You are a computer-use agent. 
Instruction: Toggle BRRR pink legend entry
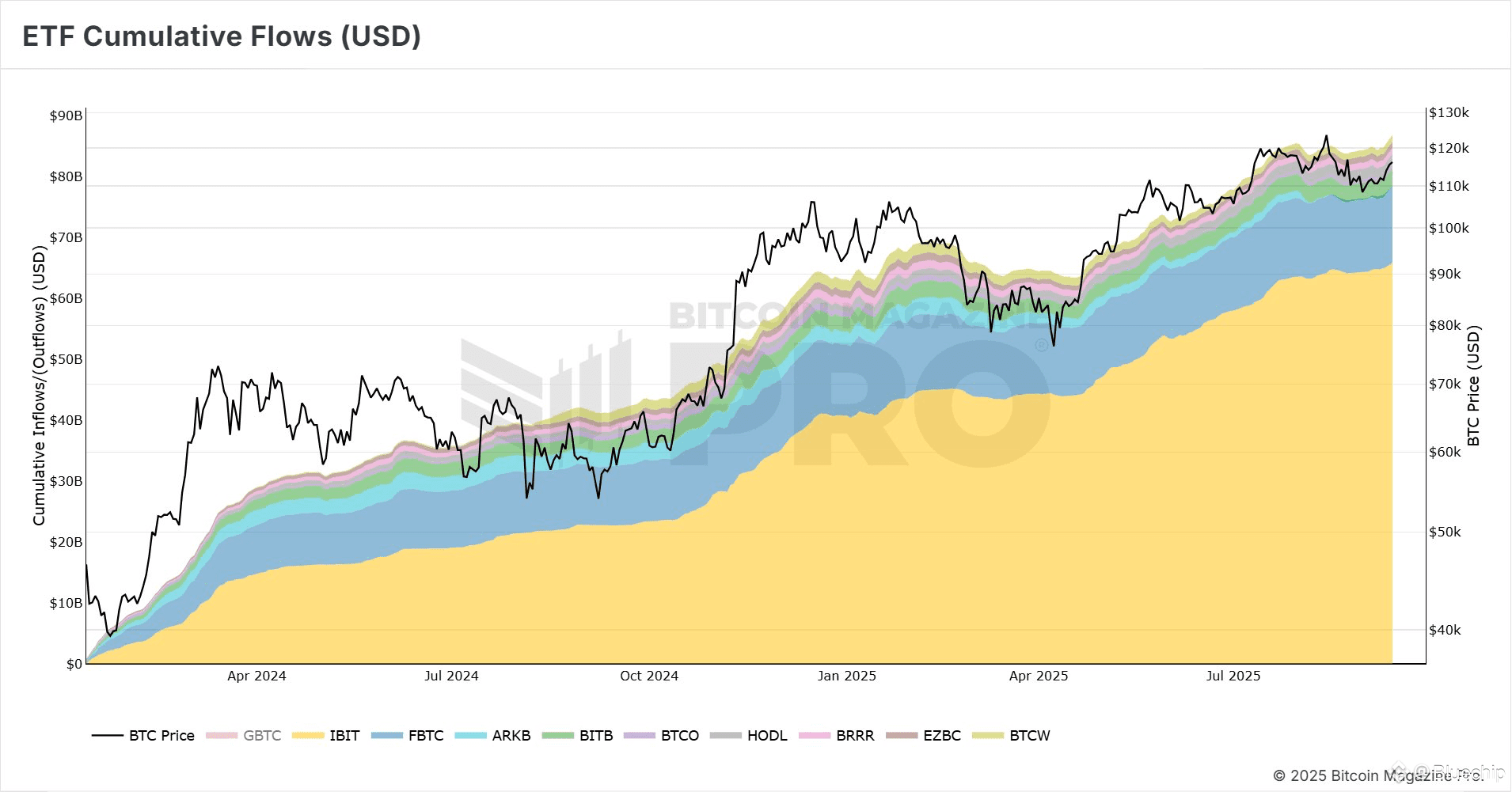point(837,735)
